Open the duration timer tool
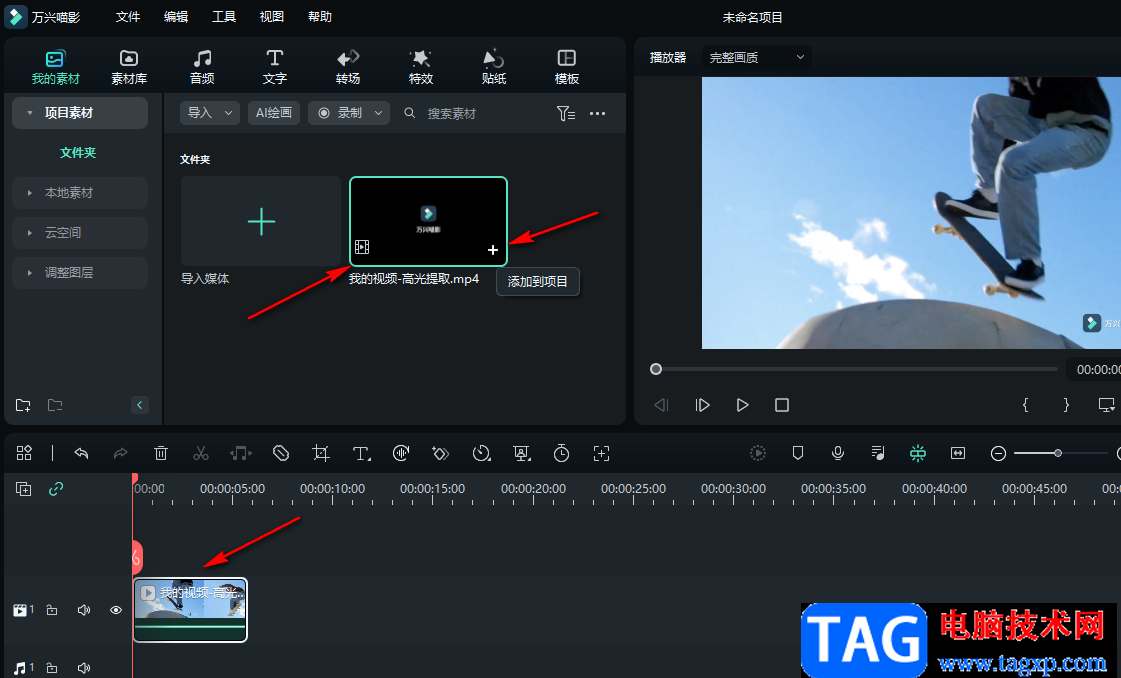 coord(561,453)
